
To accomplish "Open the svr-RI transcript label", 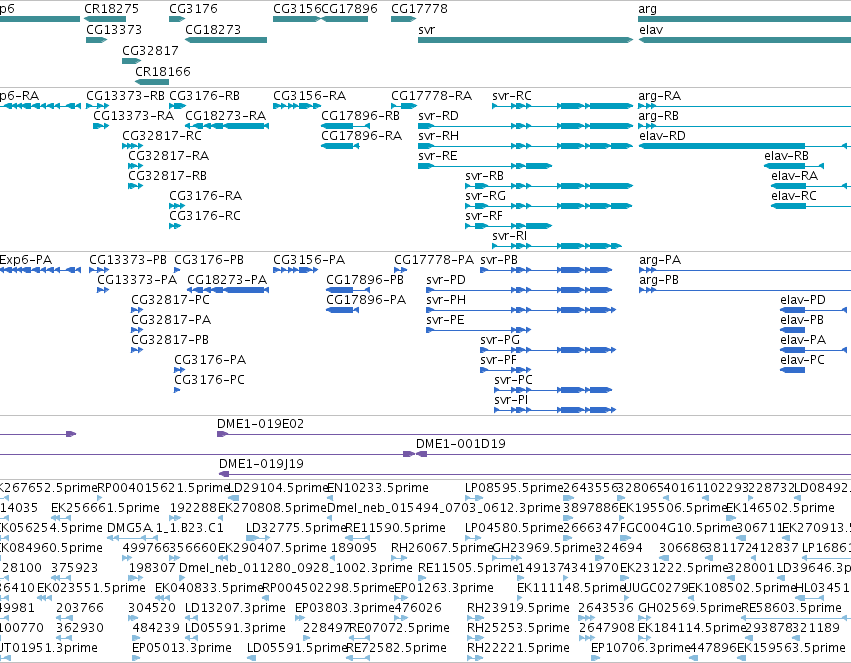I will (510, 236).
